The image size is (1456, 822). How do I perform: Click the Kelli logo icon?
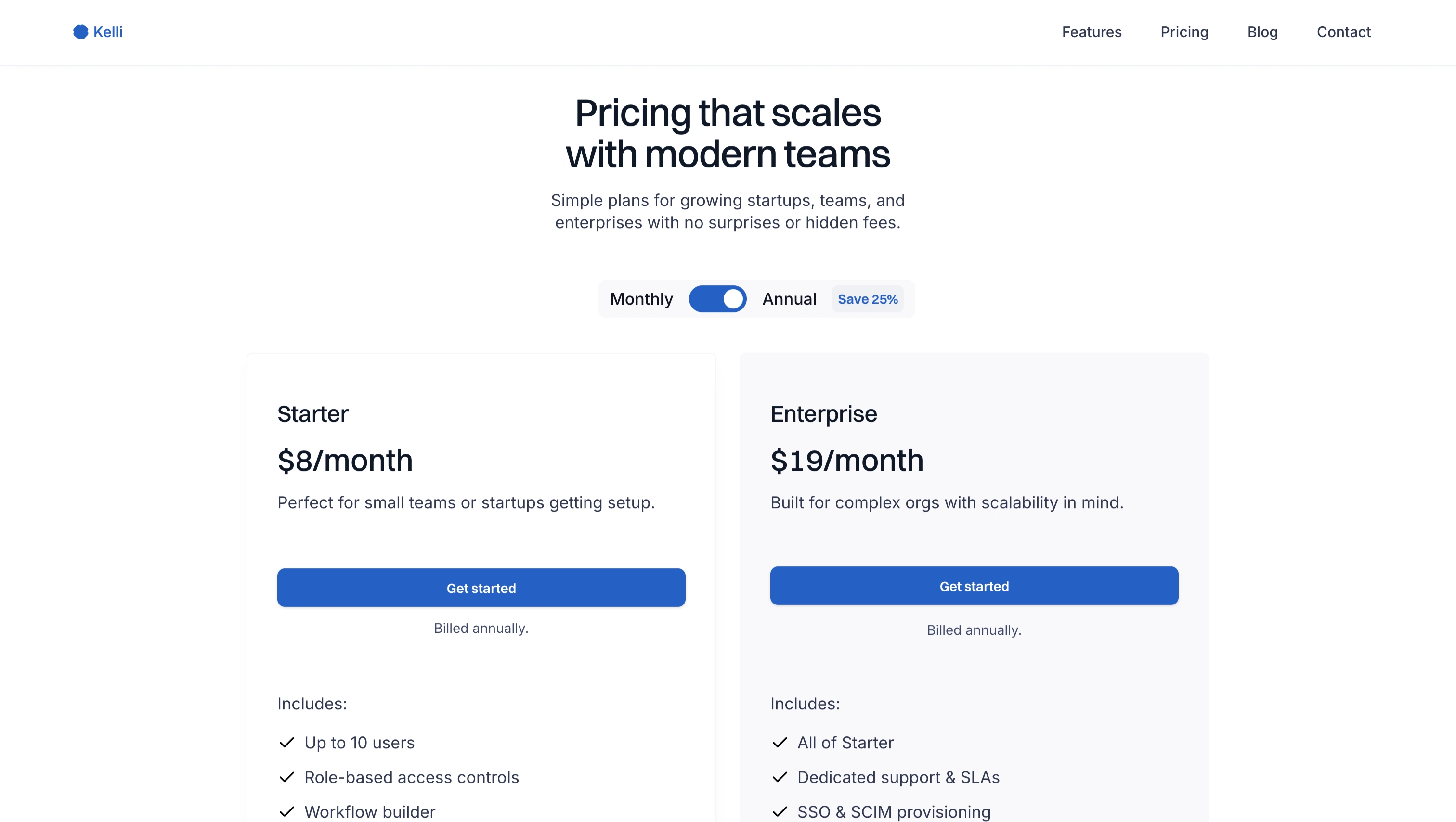point(81,32)
